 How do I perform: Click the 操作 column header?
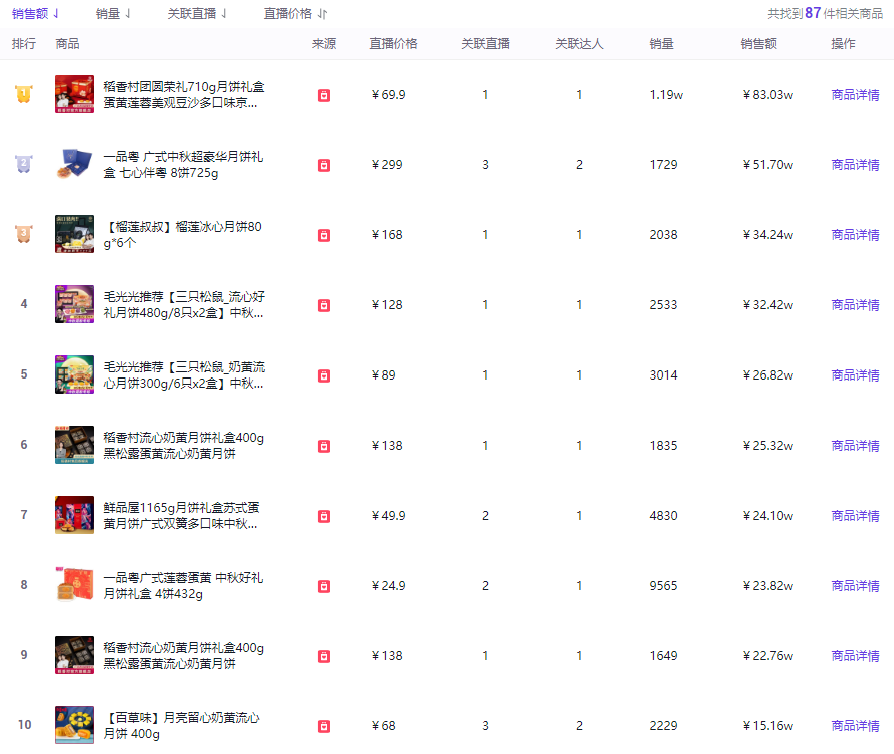pyautogui.click(x=843, y=44)
